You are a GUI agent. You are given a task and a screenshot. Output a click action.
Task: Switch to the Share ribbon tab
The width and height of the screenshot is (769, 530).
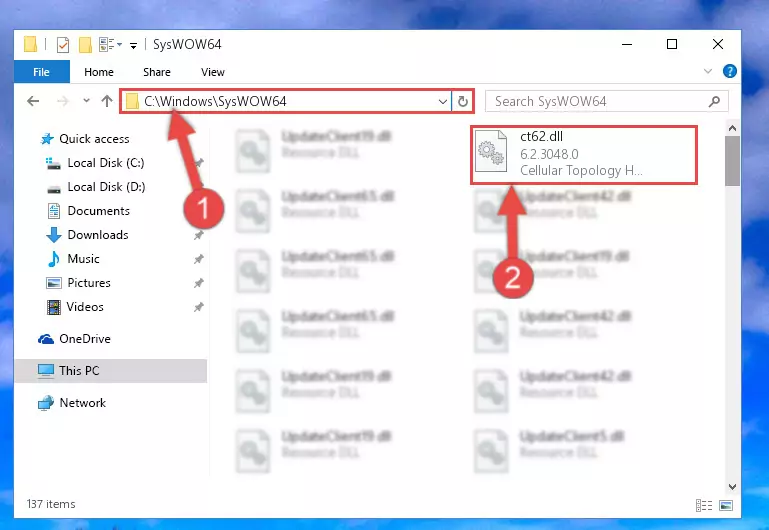[x=157, y=72]
